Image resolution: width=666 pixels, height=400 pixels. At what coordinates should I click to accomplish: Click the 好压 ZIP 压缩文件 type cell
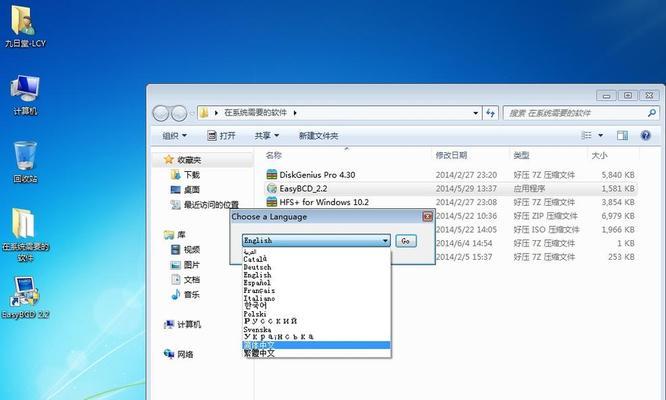545,216
